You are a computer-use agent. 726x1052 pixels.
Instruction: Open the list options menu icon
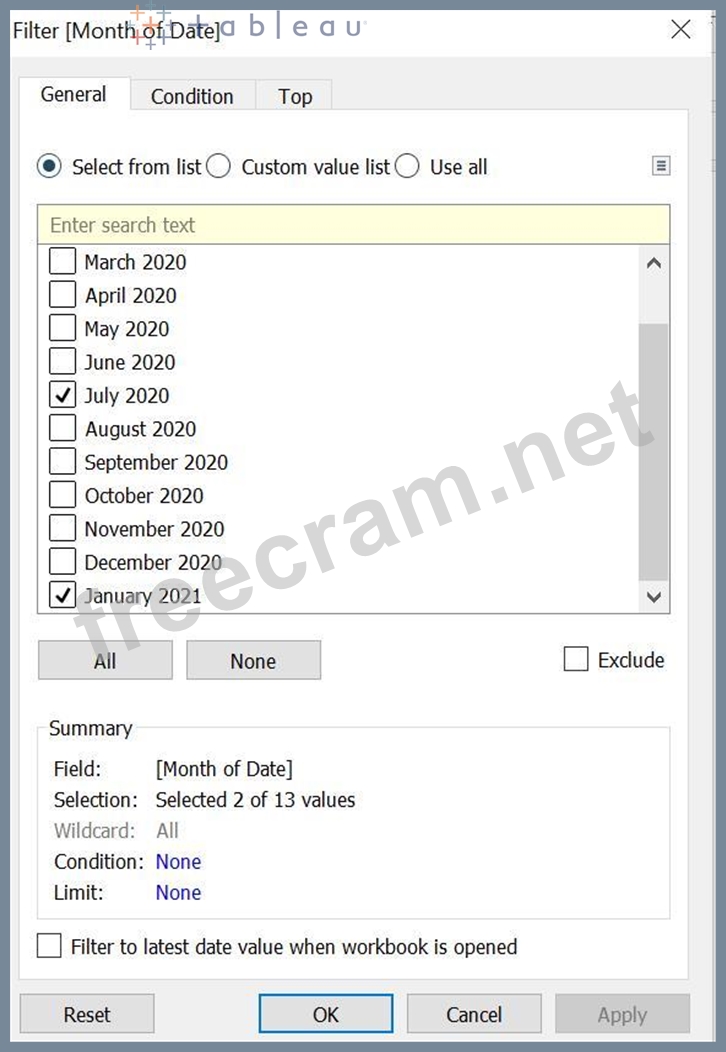(661, 167)
